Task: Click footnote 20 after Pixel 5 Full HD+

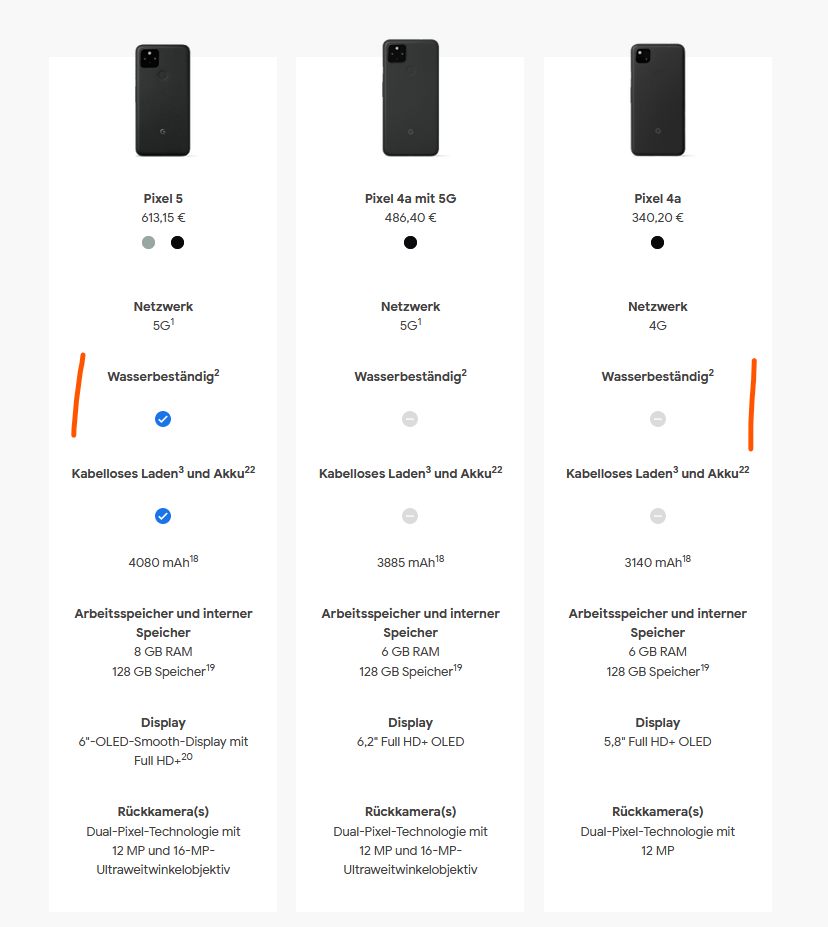Action: pyautogui.click(x=187, y=757)
